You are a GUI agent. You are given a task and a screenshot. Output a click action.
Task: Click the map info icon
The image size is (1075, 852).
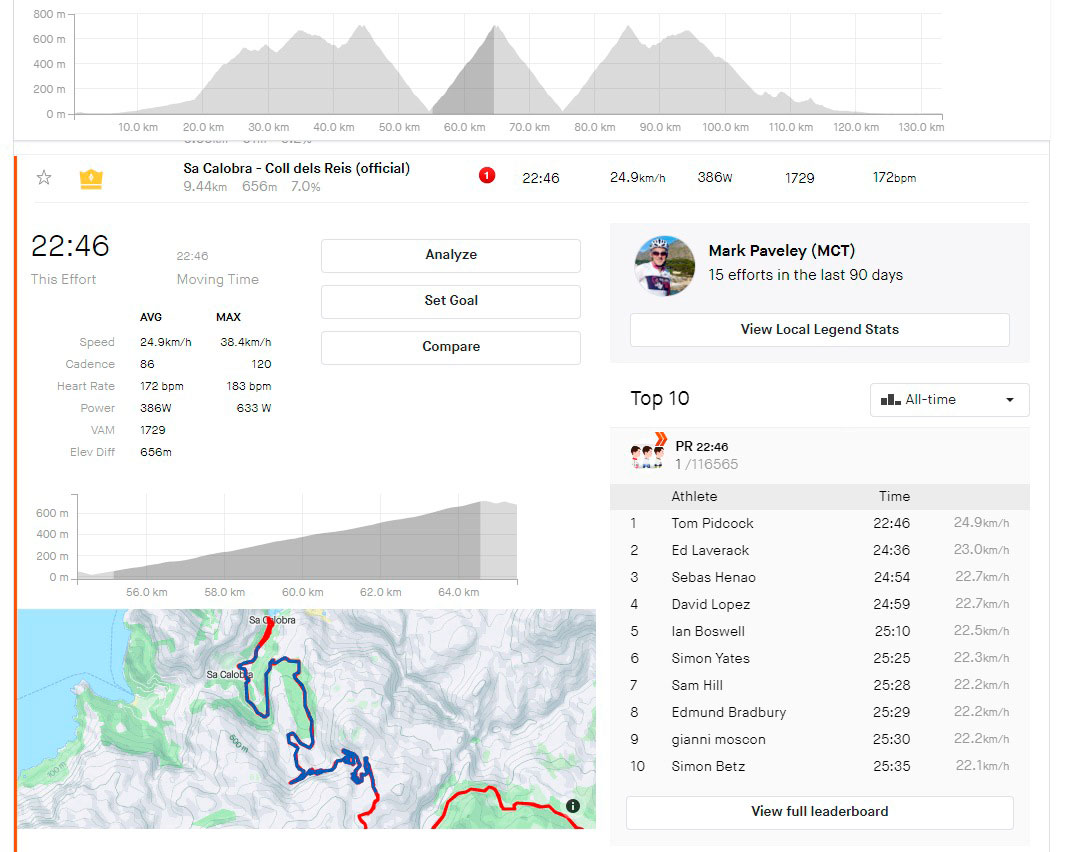573,806
